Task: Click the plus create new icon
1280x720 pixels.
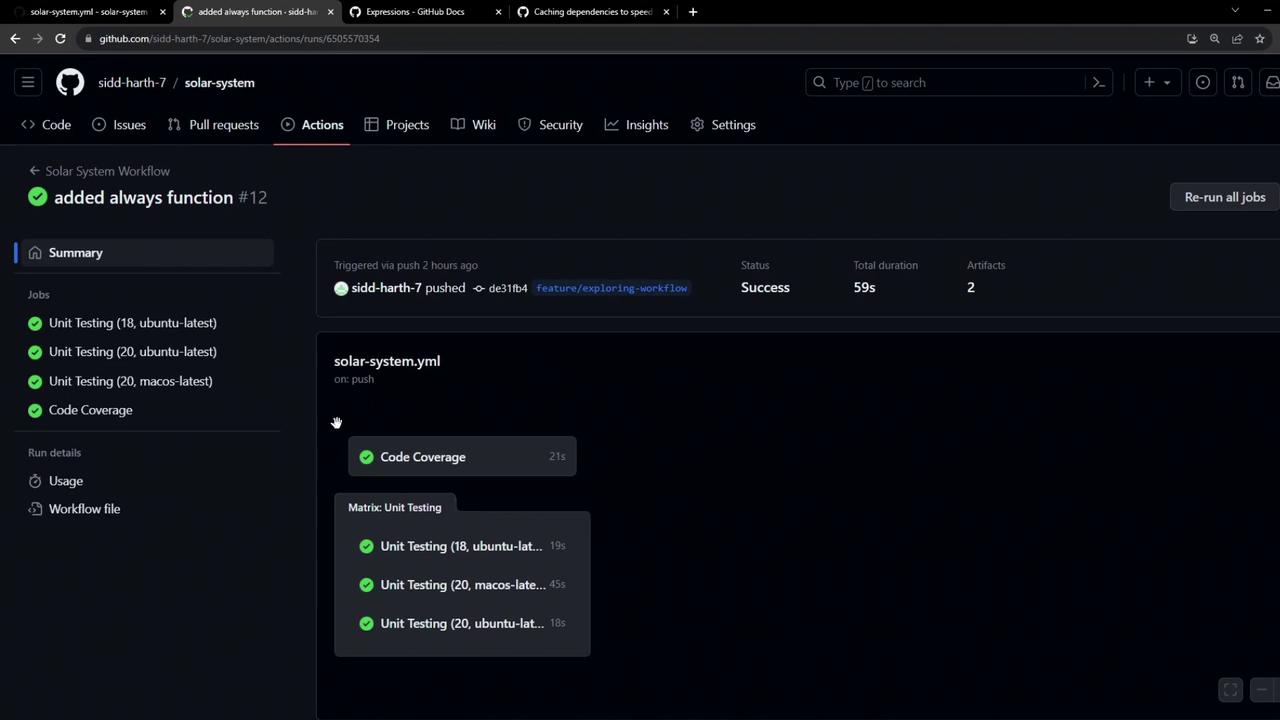Action: click(1149, 83)
